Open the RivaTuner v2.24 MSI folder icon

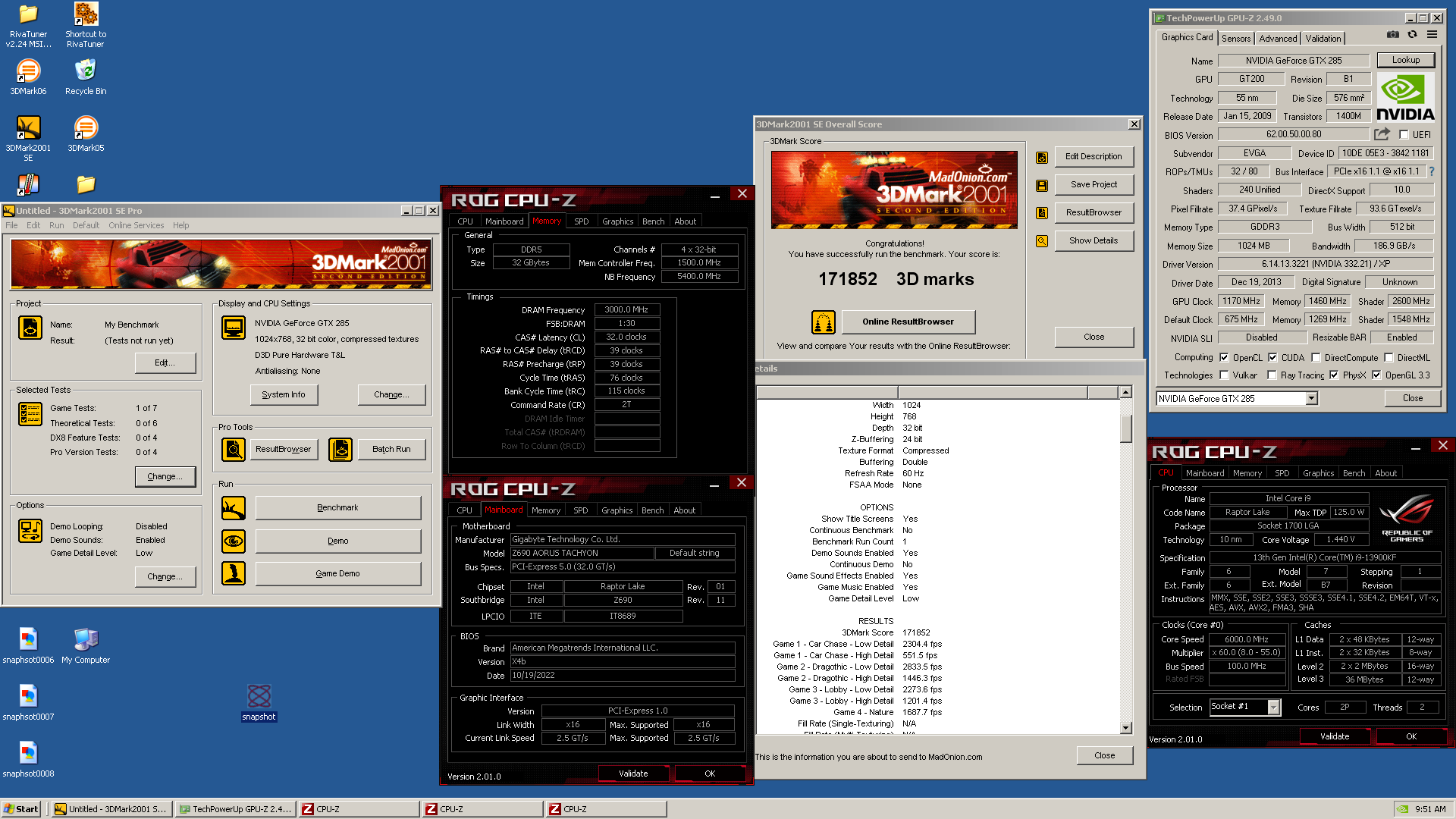click(x=28, y=24)
